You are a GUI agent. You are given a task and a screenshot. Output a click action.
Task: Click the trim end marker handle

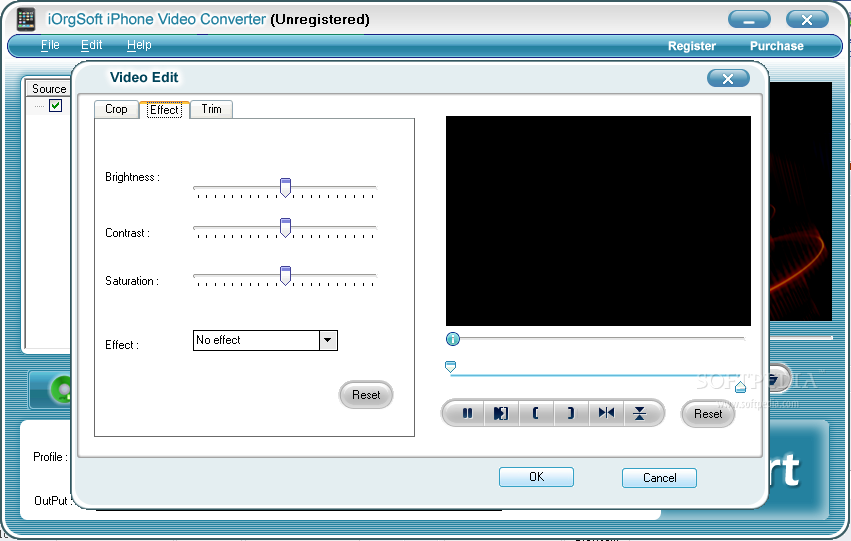[740, 387]
